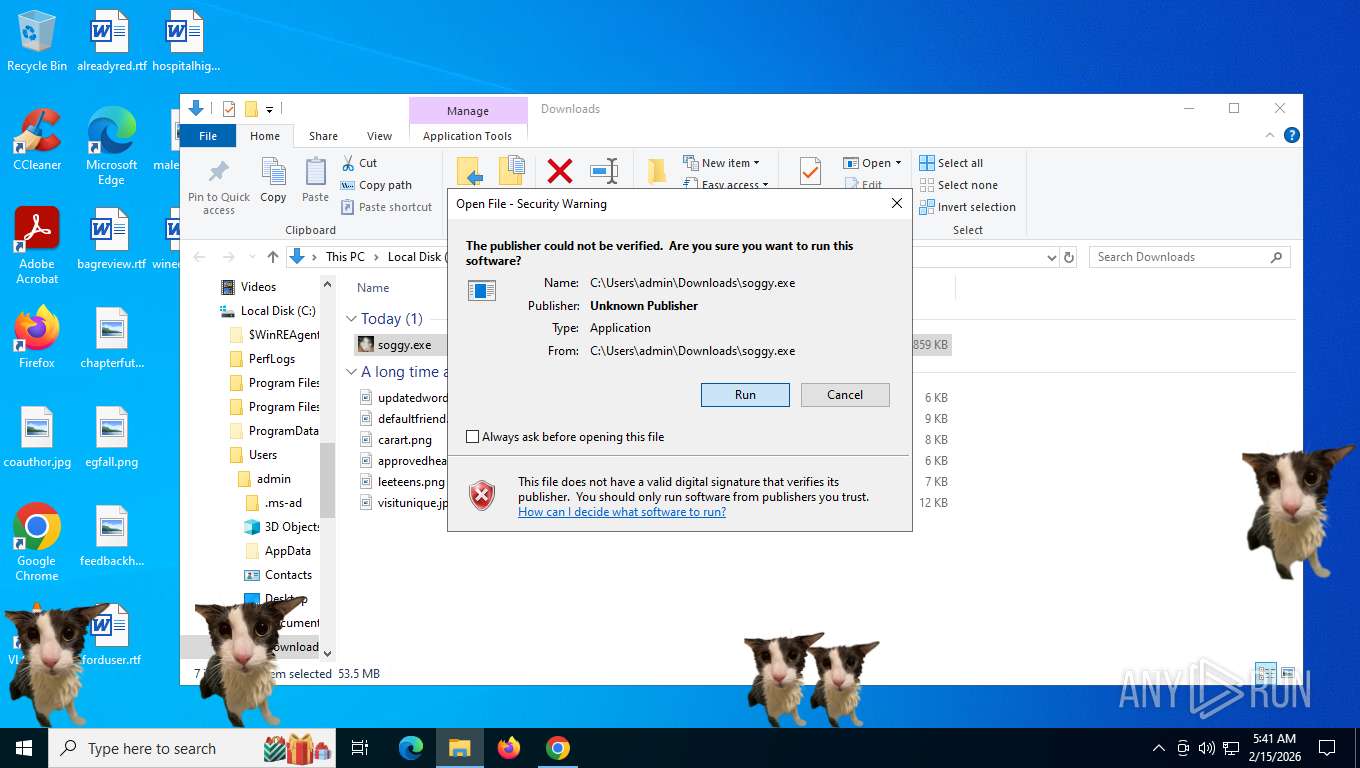Screen dimensions: 1360x768
Task: Collapse the 'A long time ago' group
Action: pos(351,372)
